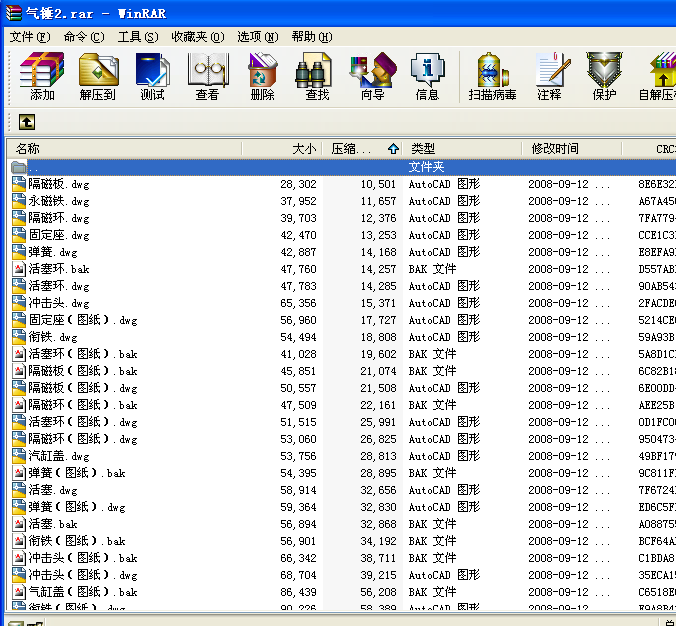This screenshot has height=626, width=676.
Task: Click the icon of 活塞环.bak
Action: [19, 269]
